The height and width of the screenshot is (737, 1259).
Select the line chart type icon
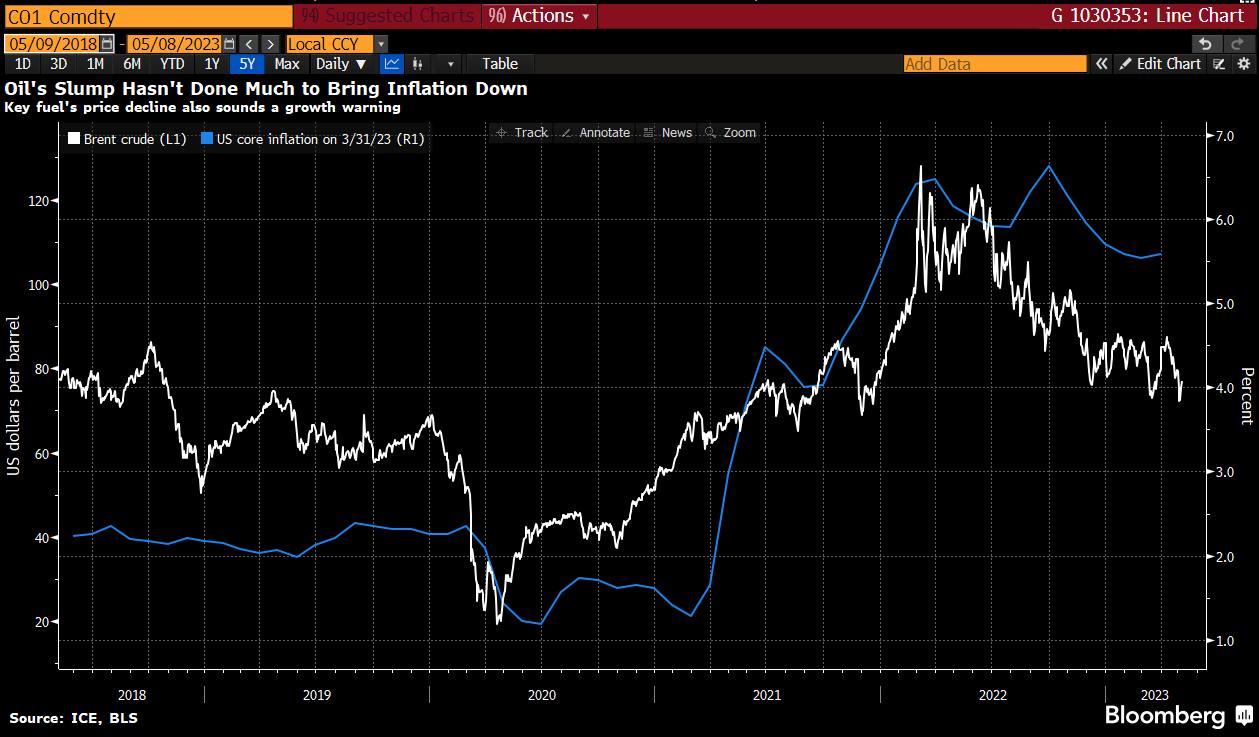(x=392, y=64)
